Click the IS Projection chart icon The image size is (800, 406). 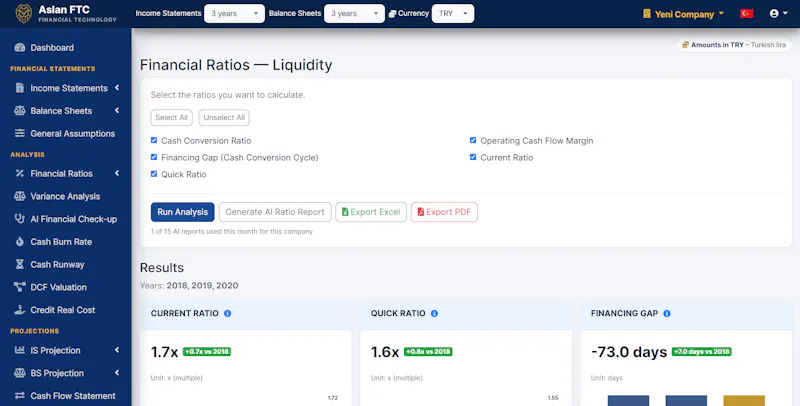[x=20, y=350]
